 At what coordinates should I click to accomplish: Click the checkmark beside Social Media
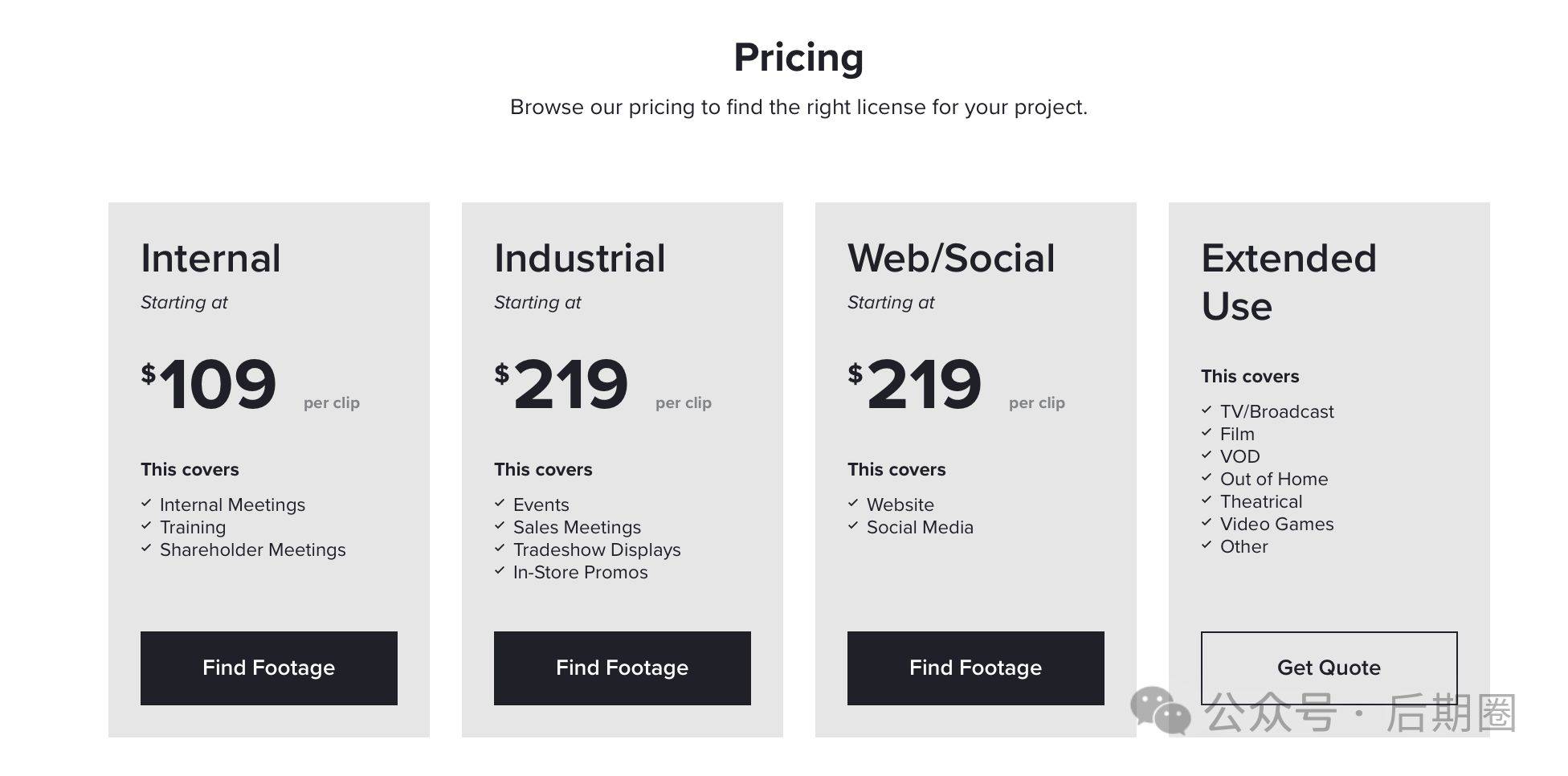click(853, 525)
